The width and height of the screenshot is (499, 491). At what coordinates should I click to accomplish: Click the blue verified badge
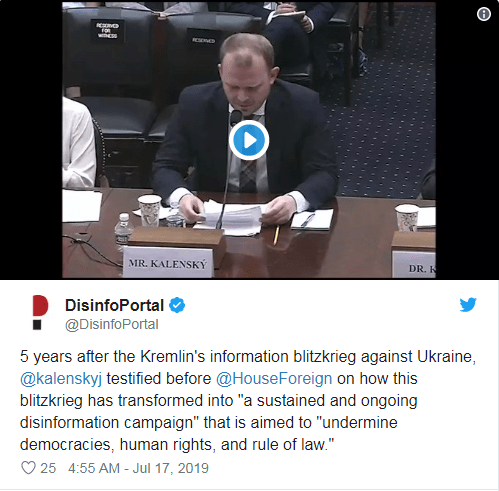point(177,305)
